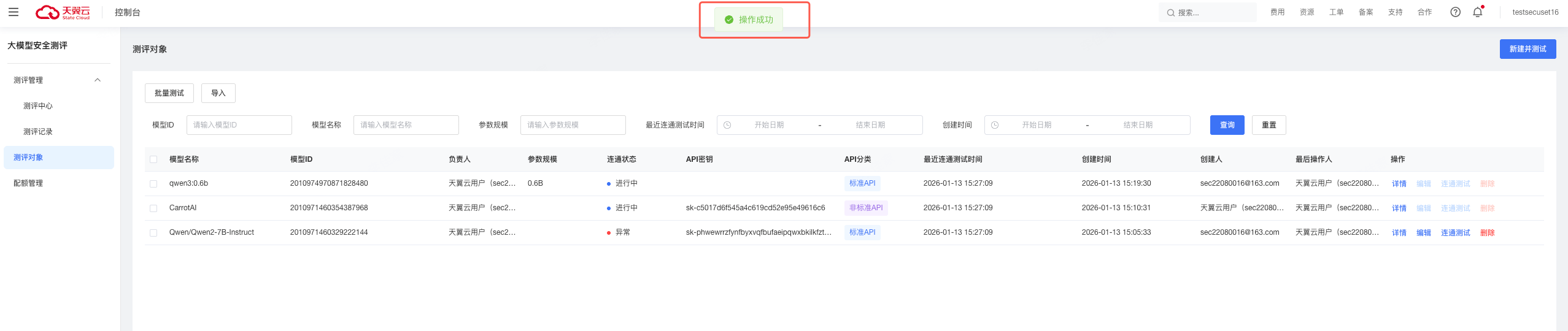Open the hamburger menu icon

14,12
